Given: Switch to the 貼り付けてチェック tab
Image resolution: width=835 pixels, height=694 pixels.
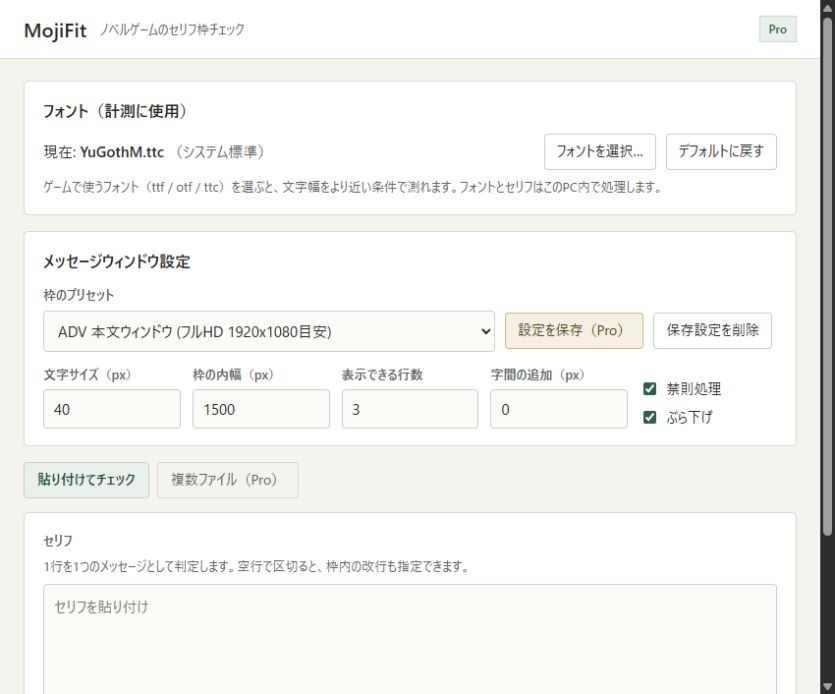Looking at the screenshot, I should [x=86, y=480].
